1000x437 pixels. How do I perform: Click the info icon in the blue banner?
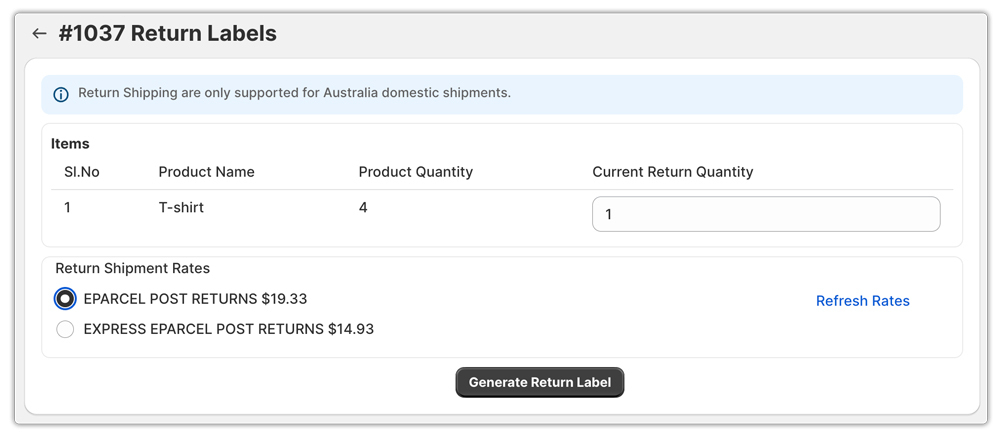61,95
